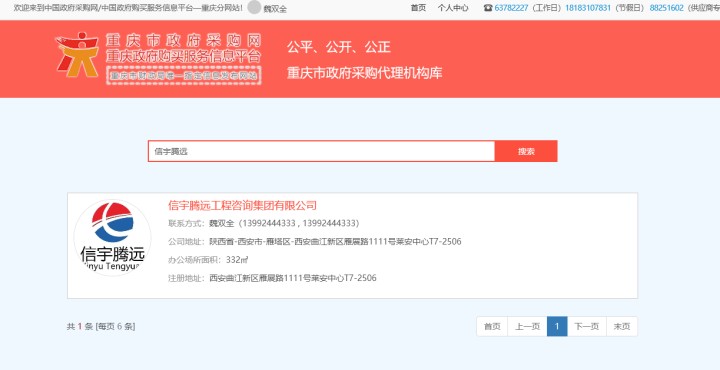
Task: Click the 共 1 条 [每页 6 条] count text
Action: [x=101, y=326]
